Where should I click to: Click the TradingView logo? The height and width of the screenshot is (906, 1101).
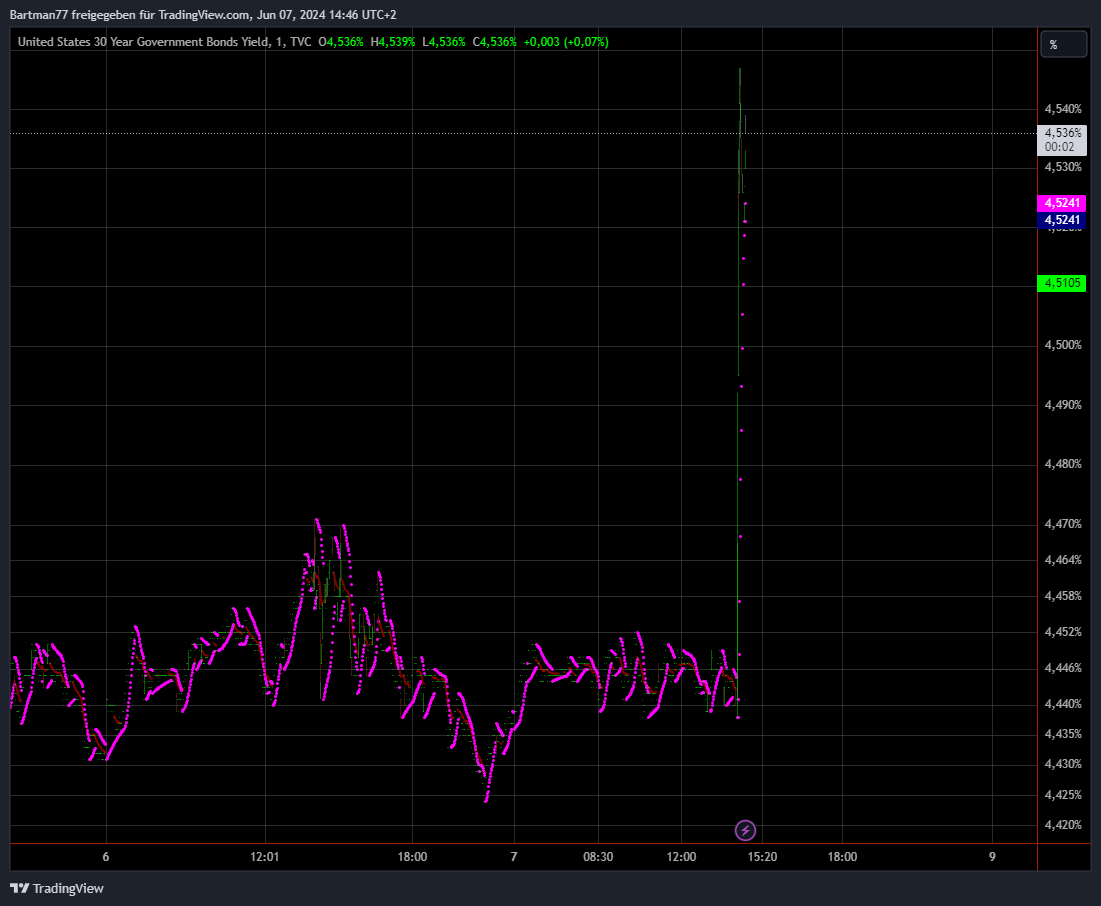[x=57, y=888]
